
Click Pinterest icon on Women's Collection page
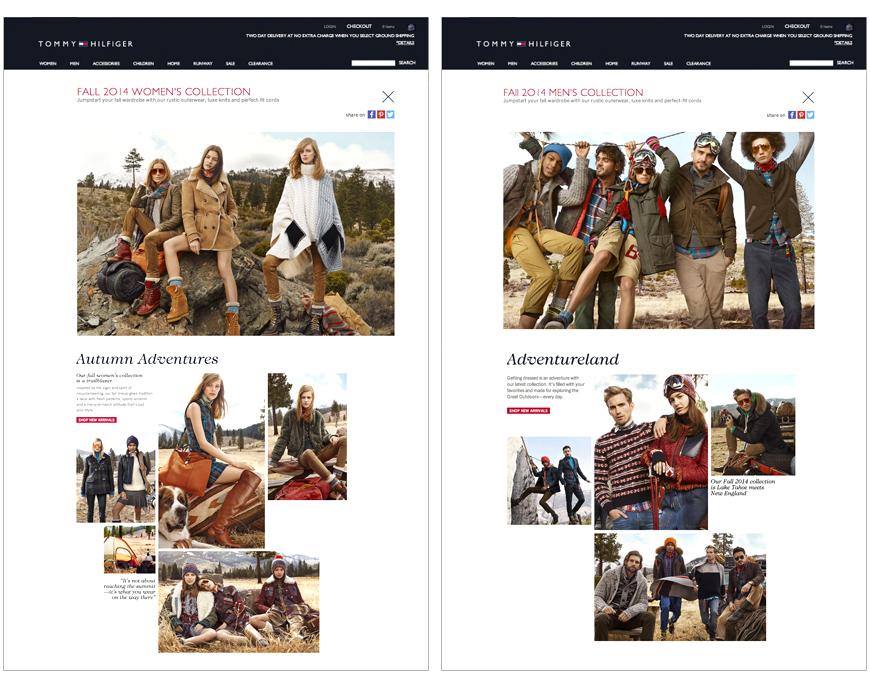point(381,115)
